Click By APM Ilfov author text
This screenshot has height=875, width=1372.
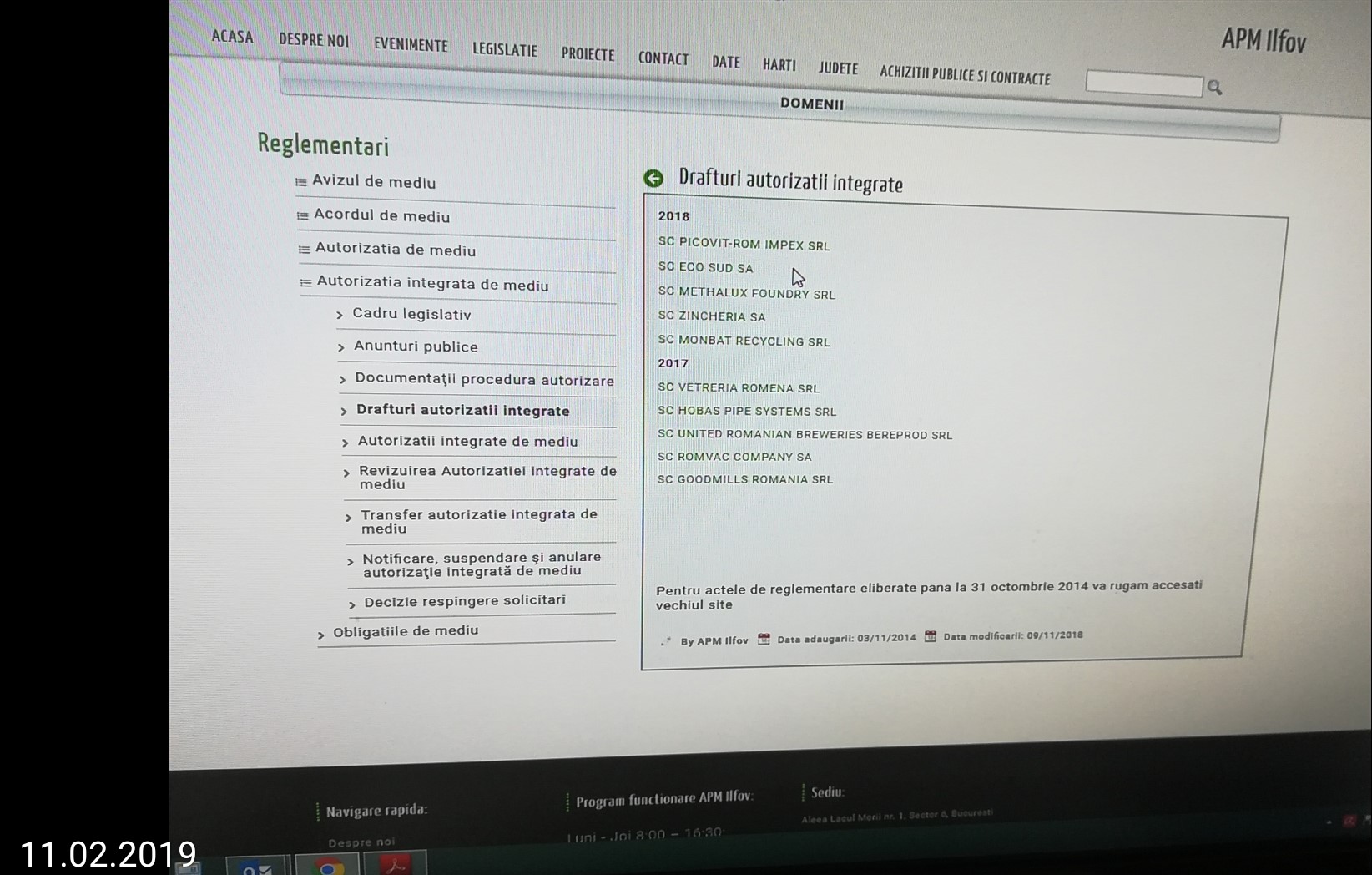(x=714, y=641)
